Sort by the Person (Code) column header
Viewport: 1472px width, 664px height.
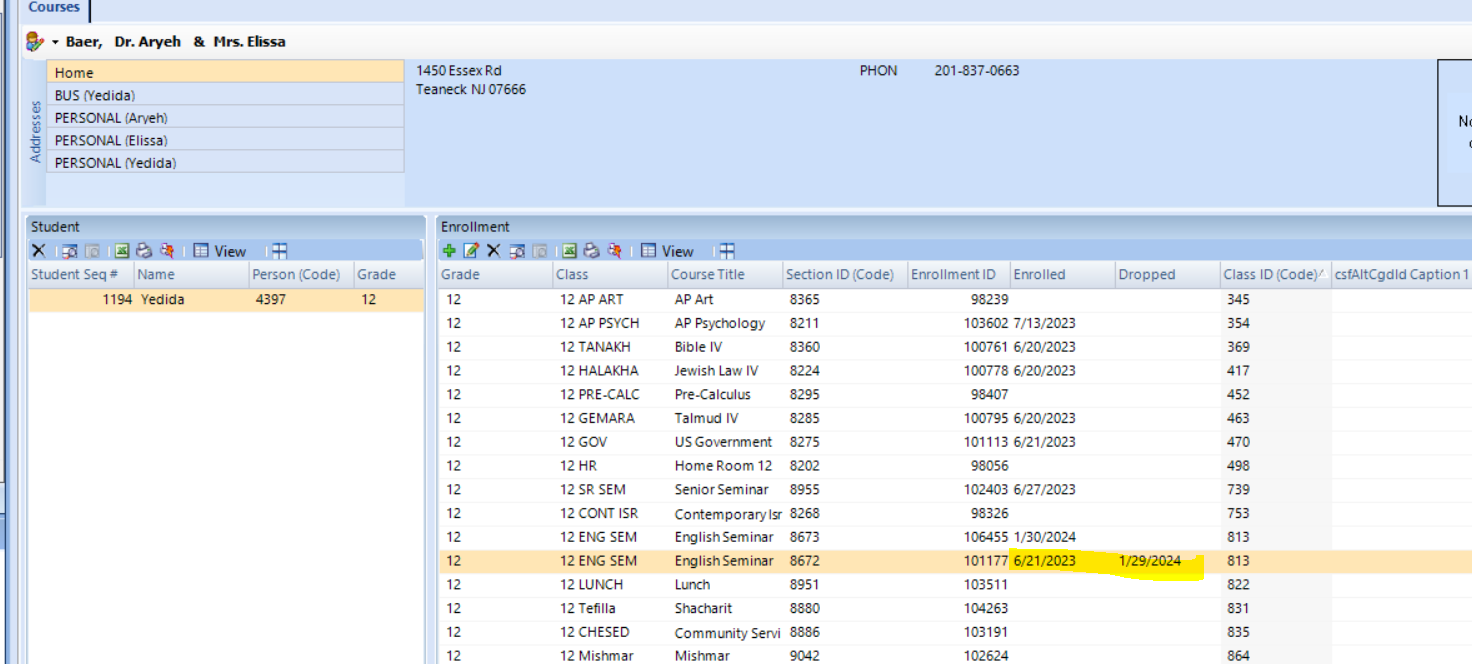tap(300, 274)
